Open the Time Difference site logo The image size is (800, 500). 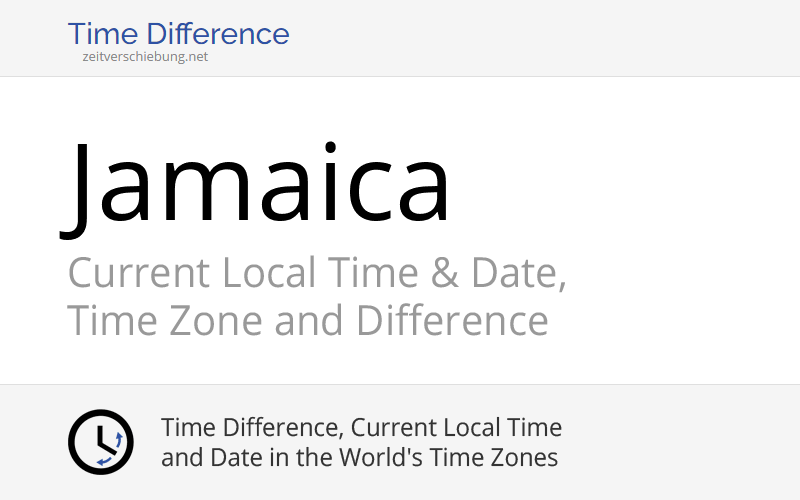tap(178, 34)
